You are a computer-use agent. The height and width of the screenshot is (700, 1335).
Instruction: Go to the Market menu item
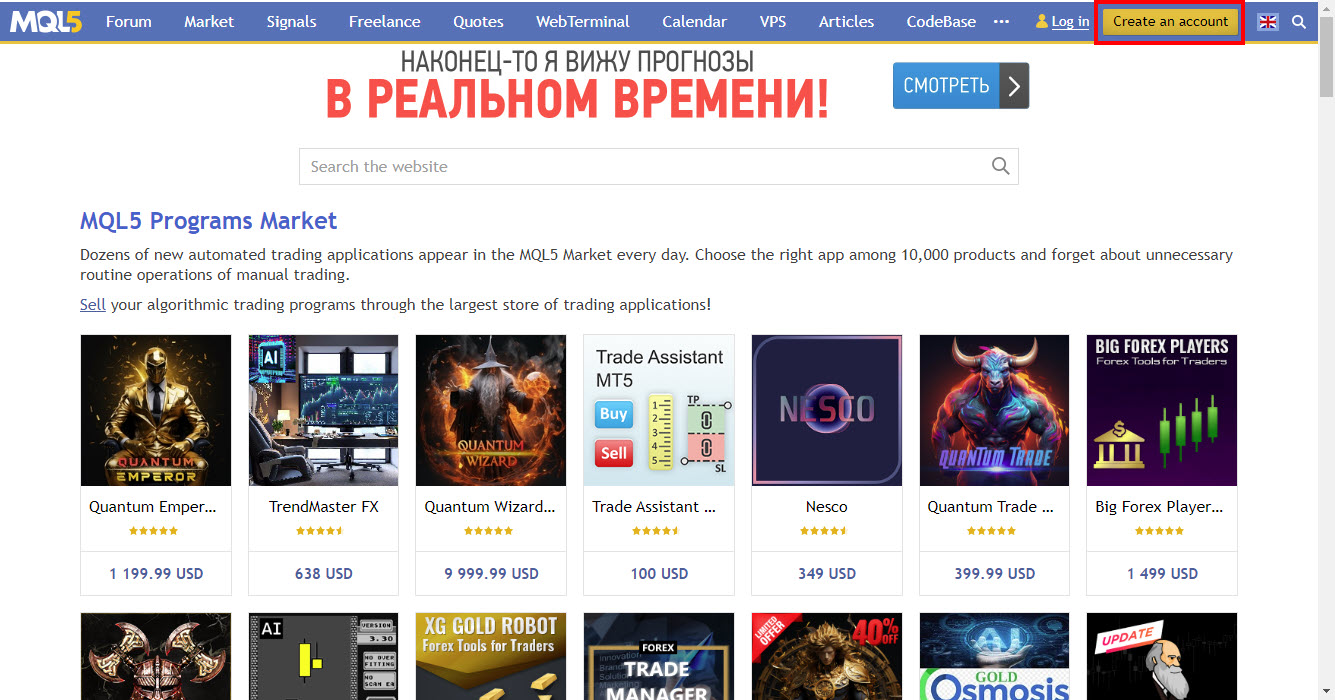(209, 21)
